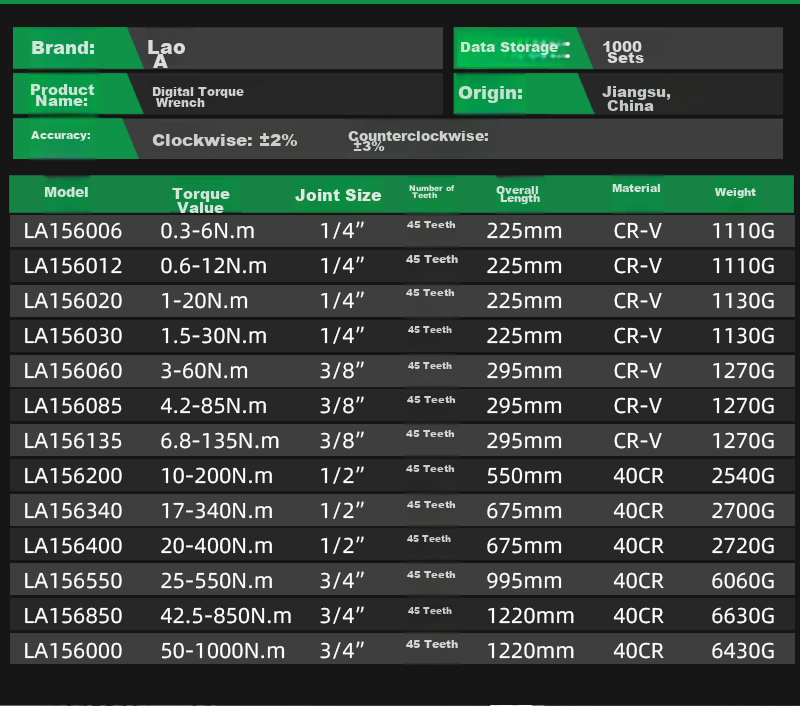Click the "0.3-6N.m" torque value
800x706 pixels.
(208, 231)
